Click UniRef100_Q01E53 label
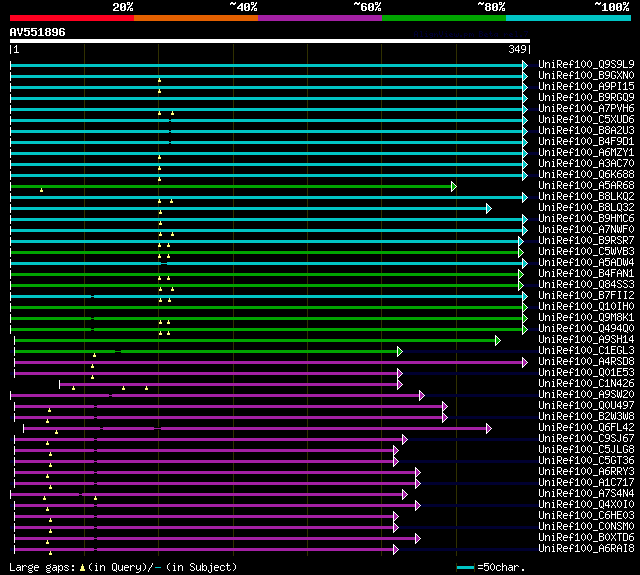640x575 pixels. 586,373
